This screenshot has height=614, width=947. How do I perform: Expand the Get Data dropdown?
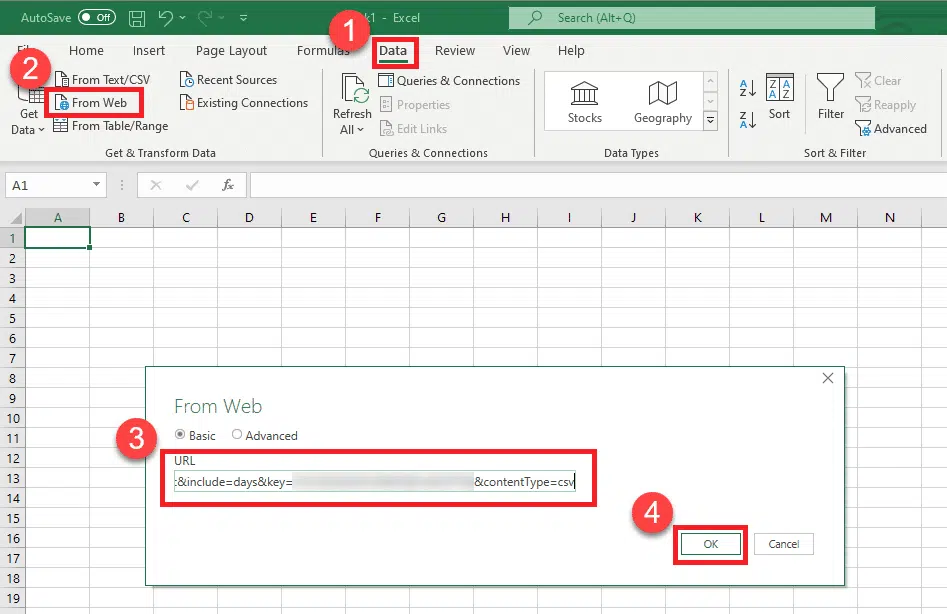29,130
